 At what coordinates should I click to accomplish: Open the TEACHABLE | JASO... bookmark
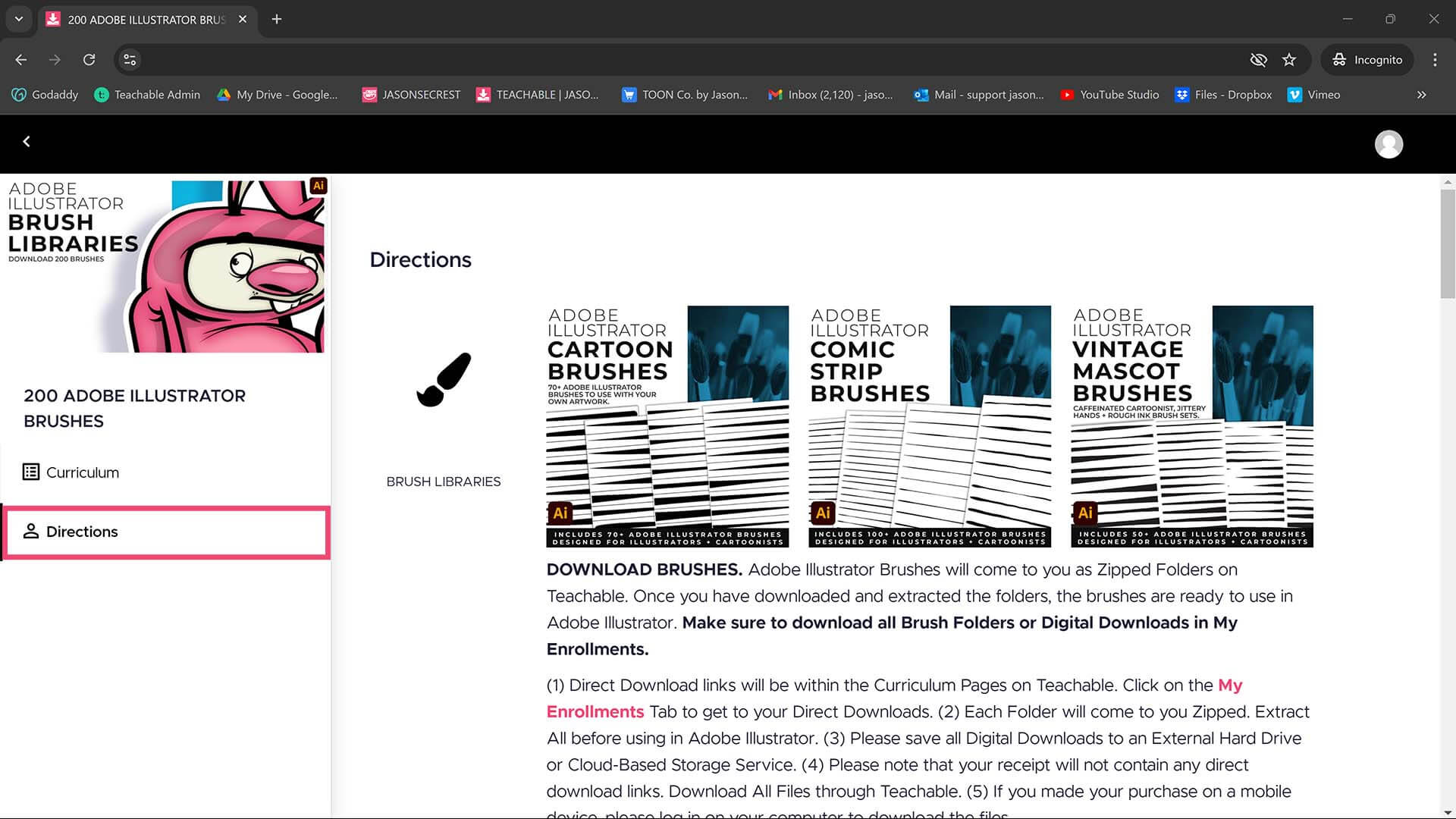pos(538,95)
